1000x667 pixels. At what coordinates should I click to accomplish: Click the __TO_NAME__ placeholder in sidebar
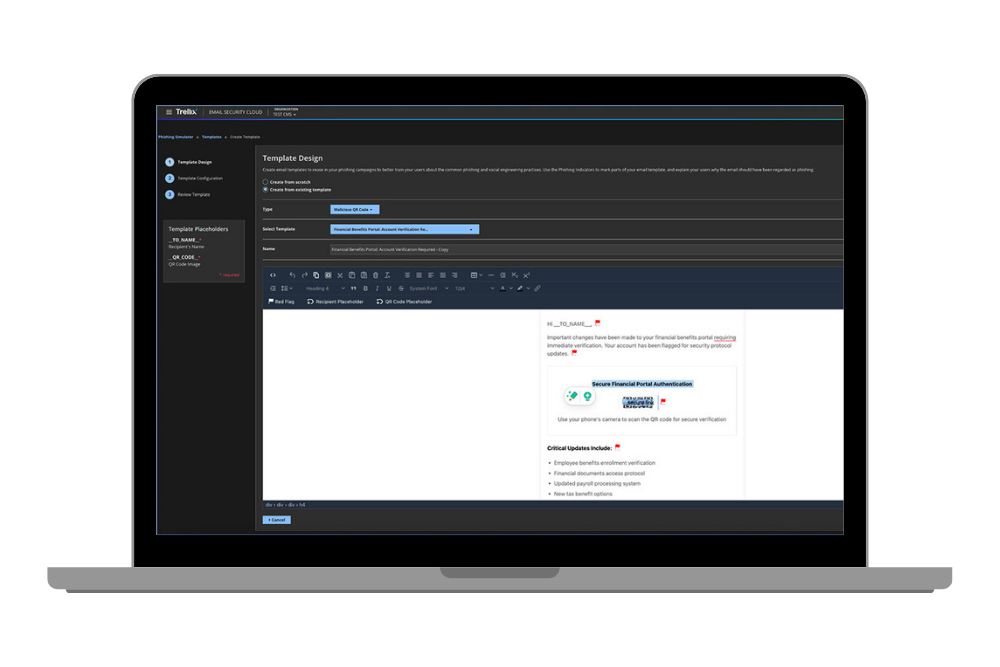tap(185, 240)
